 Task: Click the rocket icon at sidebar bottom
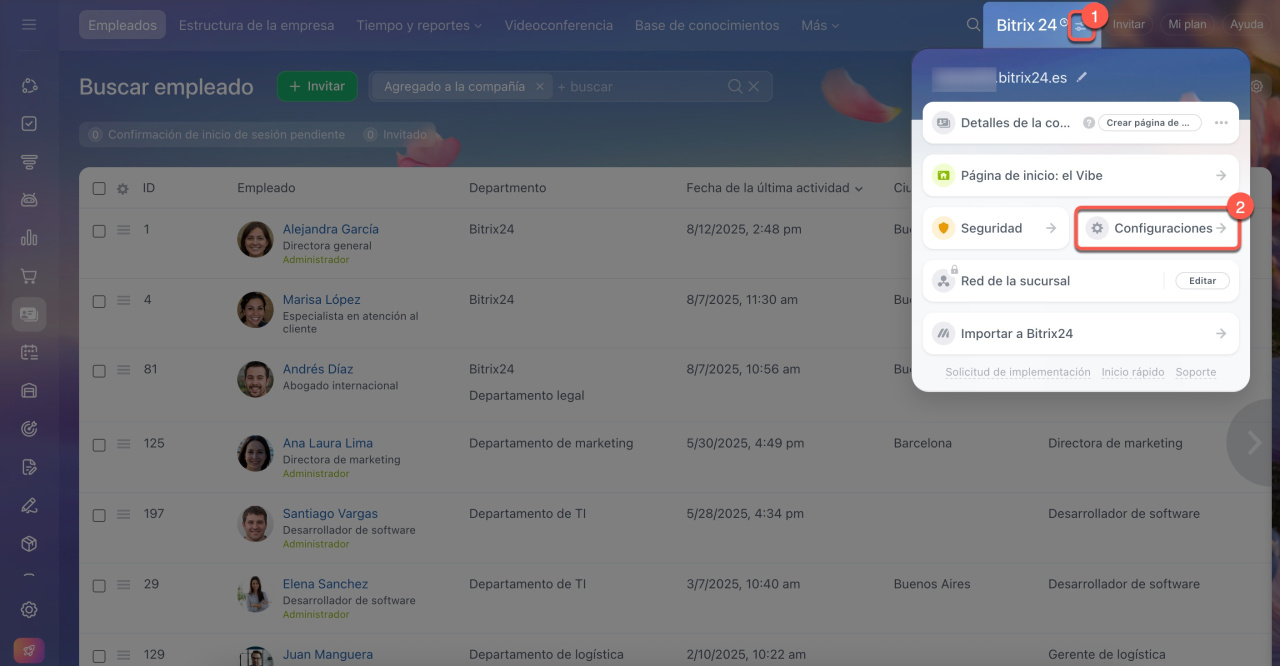(x=29, y=650)
